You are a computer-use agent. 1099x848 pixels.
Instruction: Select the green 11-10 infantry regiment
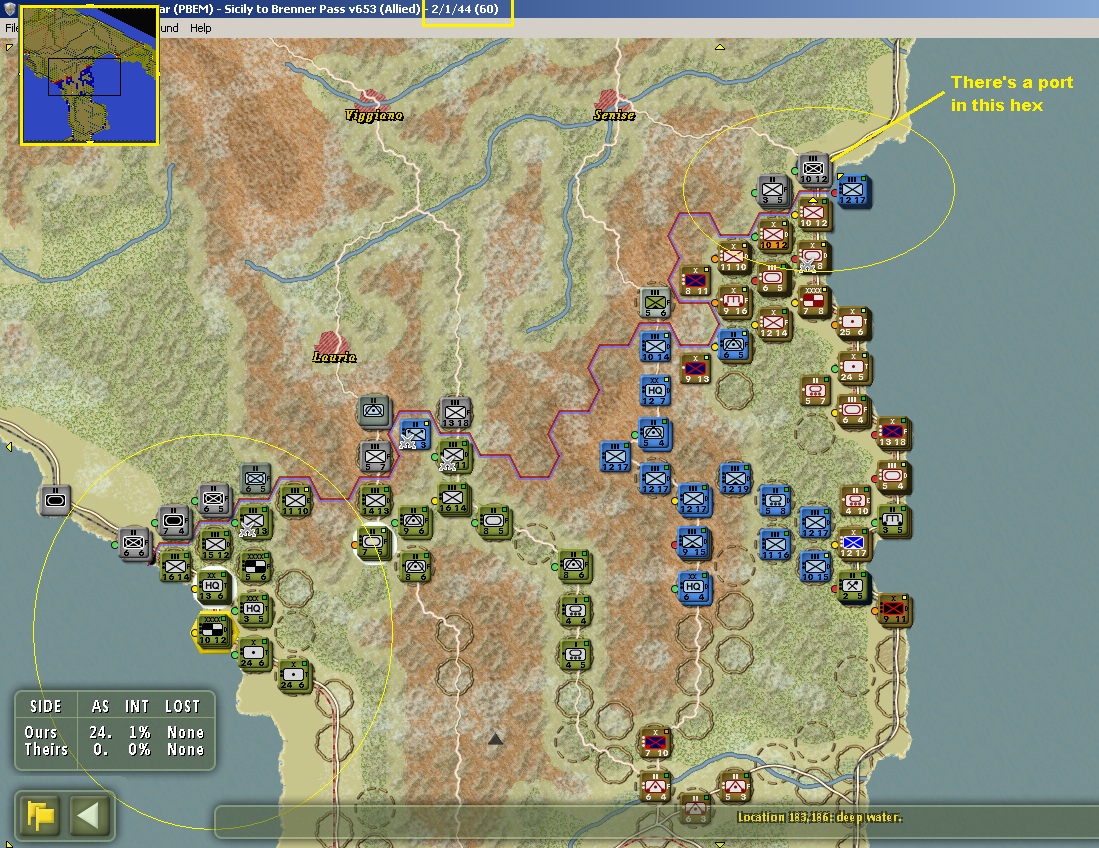(295, 501)
